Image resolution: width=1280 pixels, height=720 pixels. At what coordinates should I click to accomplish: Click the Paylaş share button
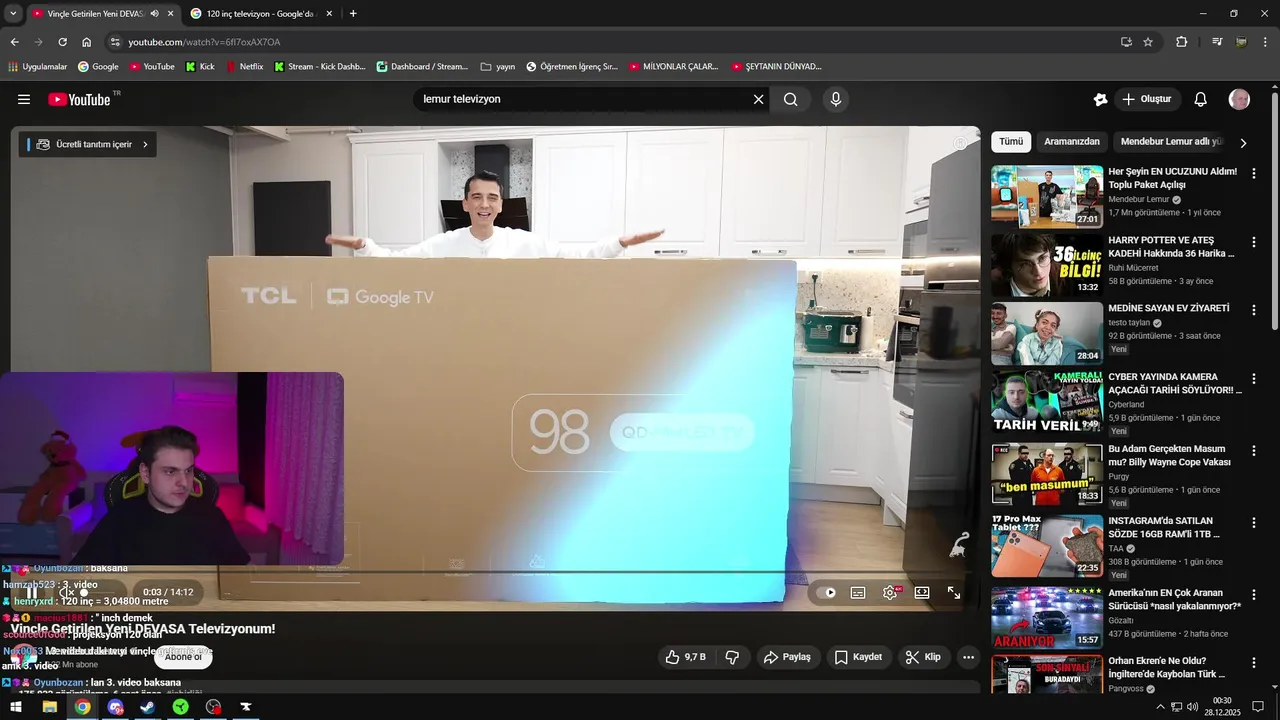point(787,657)
